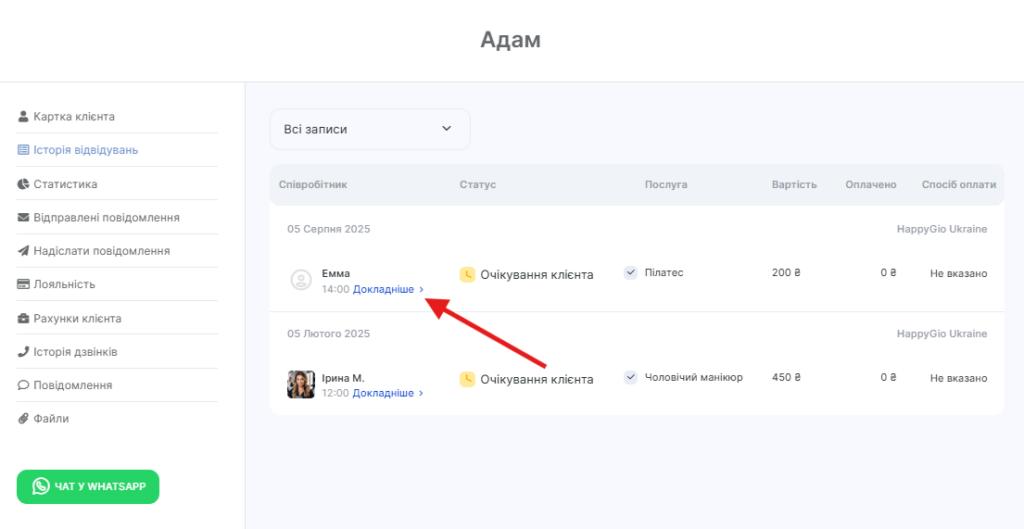Screen dimensions: 1024x529
Task: Expand details chevron for Ірина М. 12:00 visit
Action: pyautogui.click(x=422, y=394)
